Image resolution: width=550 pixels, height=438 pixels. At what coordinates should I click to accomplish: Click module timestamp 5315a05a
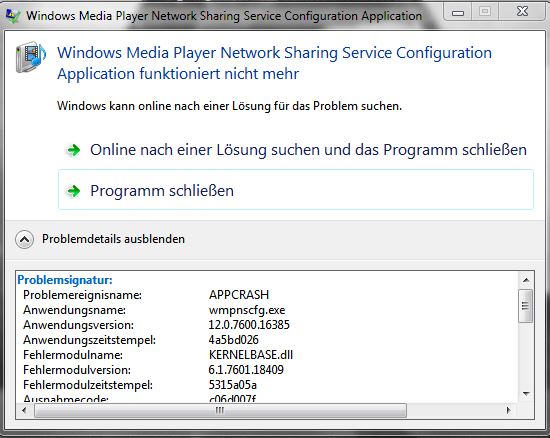pyautogui.click(x=233, y=385)
